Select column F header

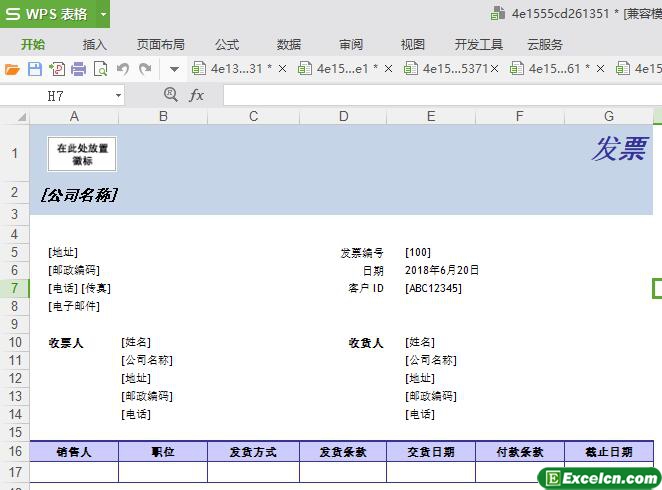pos(520,116)
